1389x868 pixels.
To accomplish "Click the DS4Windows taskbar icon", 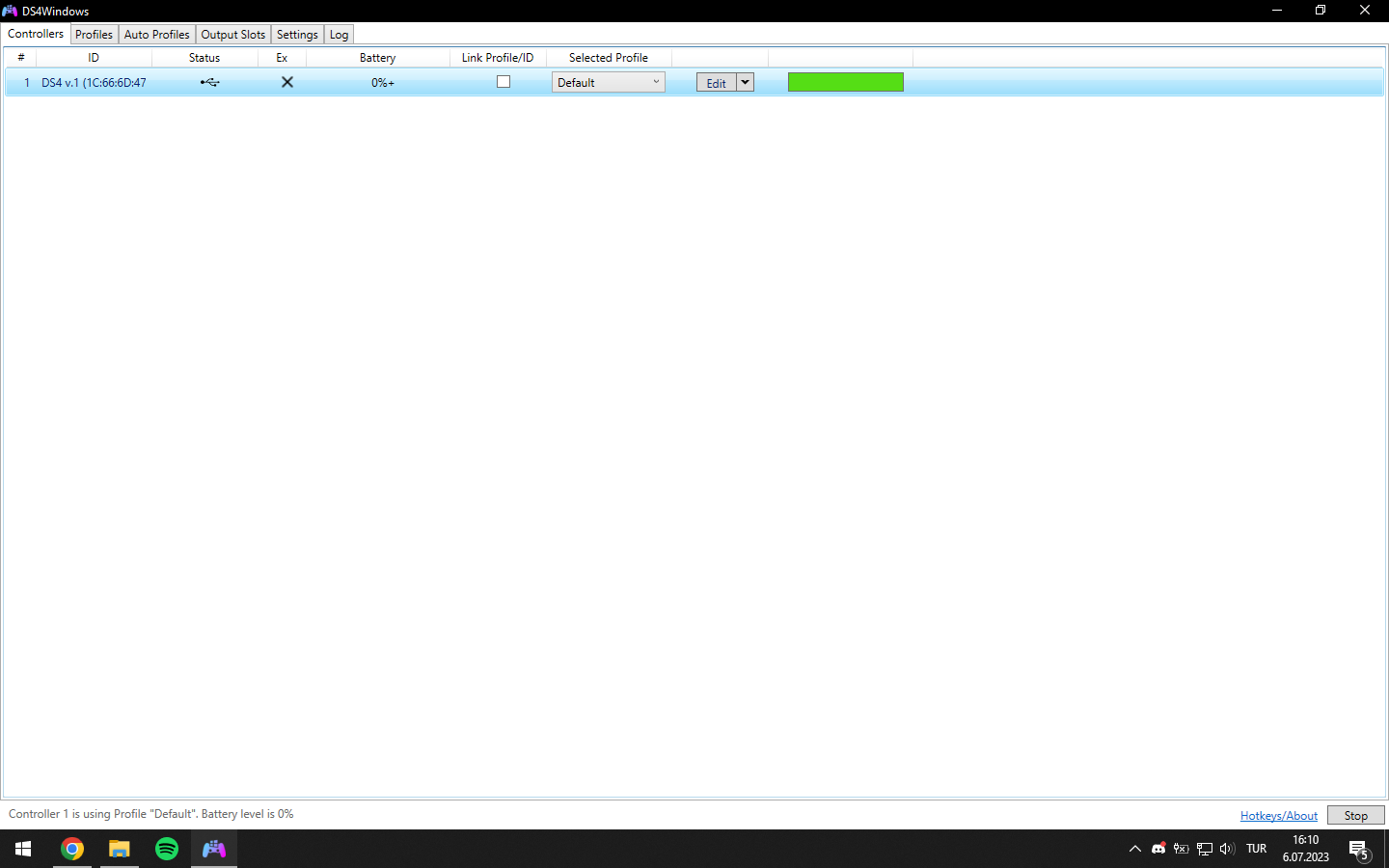I will [214, 849].
